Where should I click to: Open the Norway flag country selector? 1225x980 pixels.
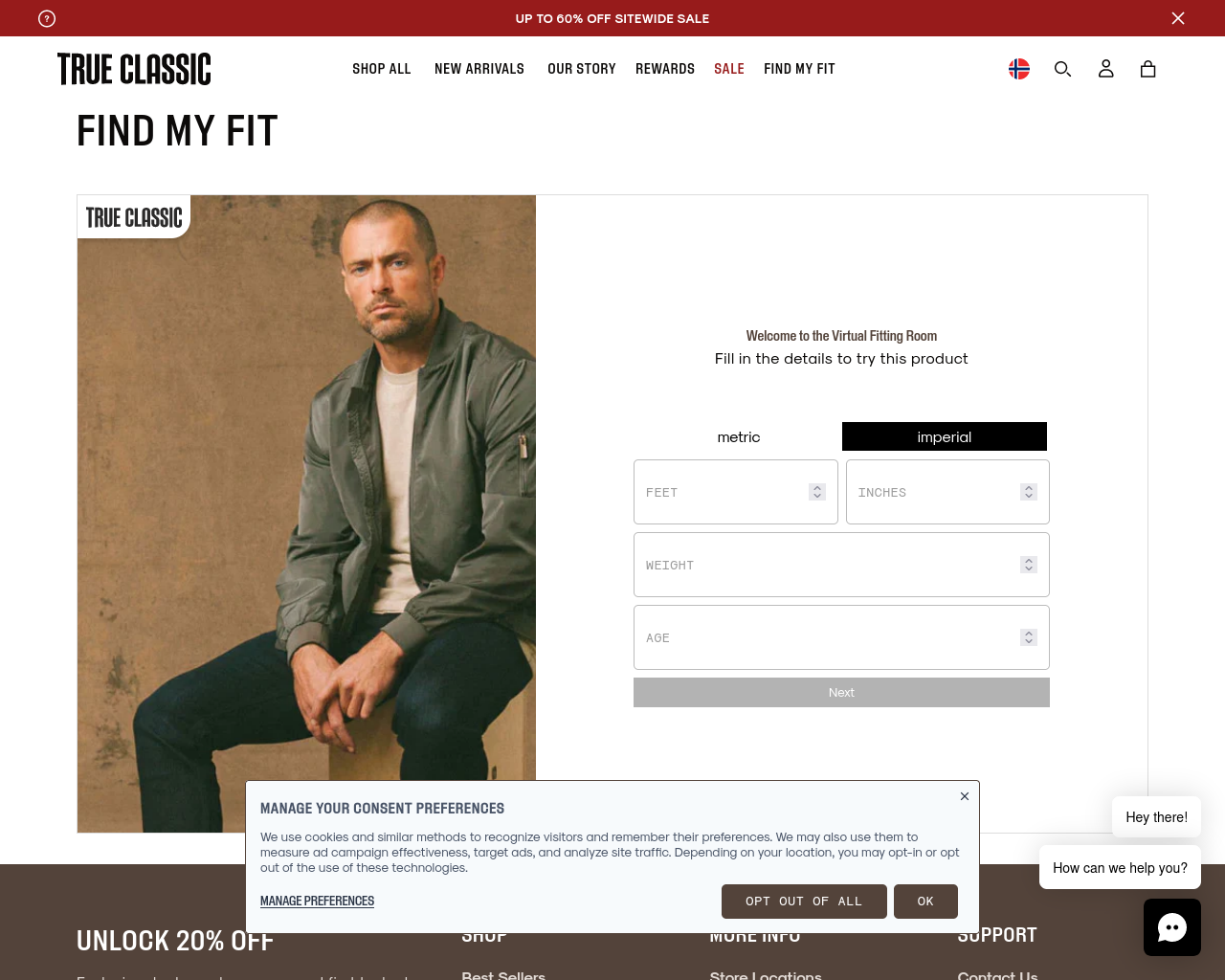pos(1019,69)
